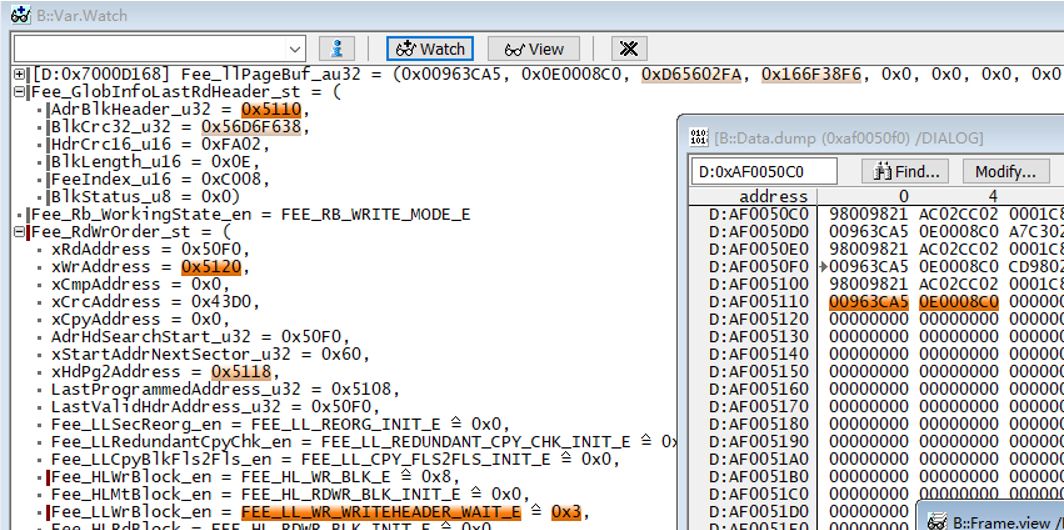
Task: Select the 0x166F38F6 value in Fee_llPageBuf_au32
Action: pyautogui.click(x=812, y=74)
